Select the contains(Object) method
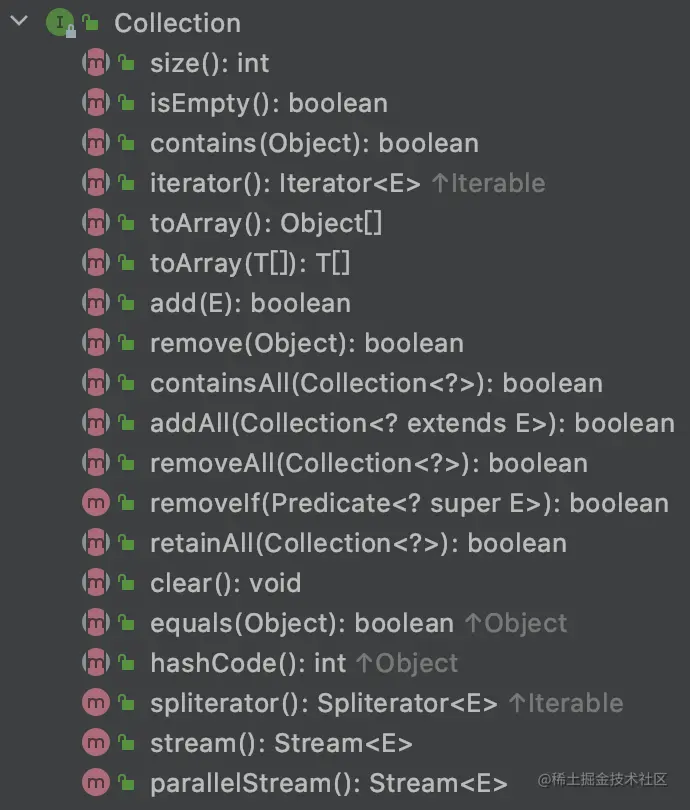 pos(314,143)
